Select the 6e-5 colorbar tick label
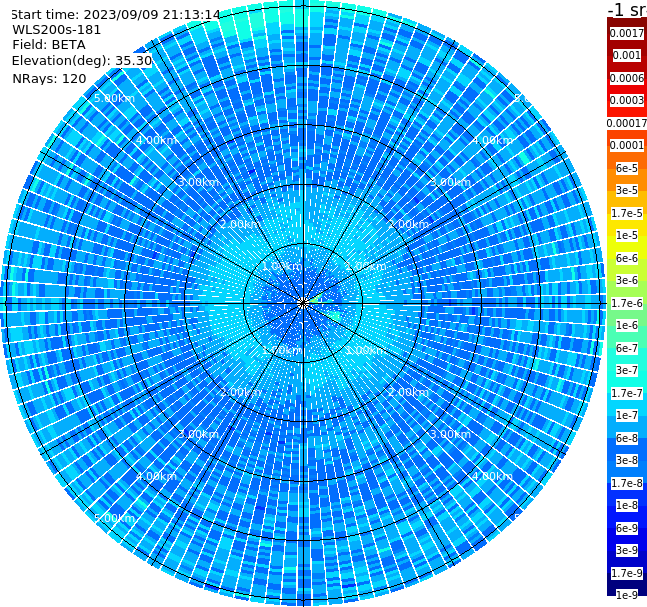This screenshot has width=647, height=607. pyautogui.click(x=627, y=168)
